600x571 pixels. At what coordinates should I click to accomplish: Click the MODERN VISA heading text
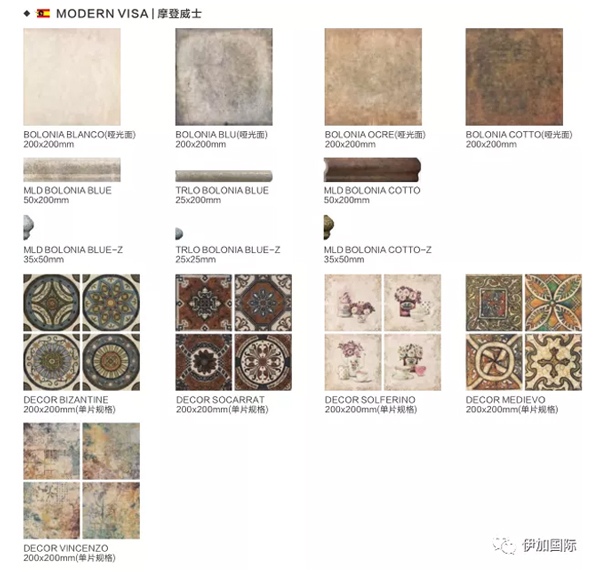click(102, 14)
